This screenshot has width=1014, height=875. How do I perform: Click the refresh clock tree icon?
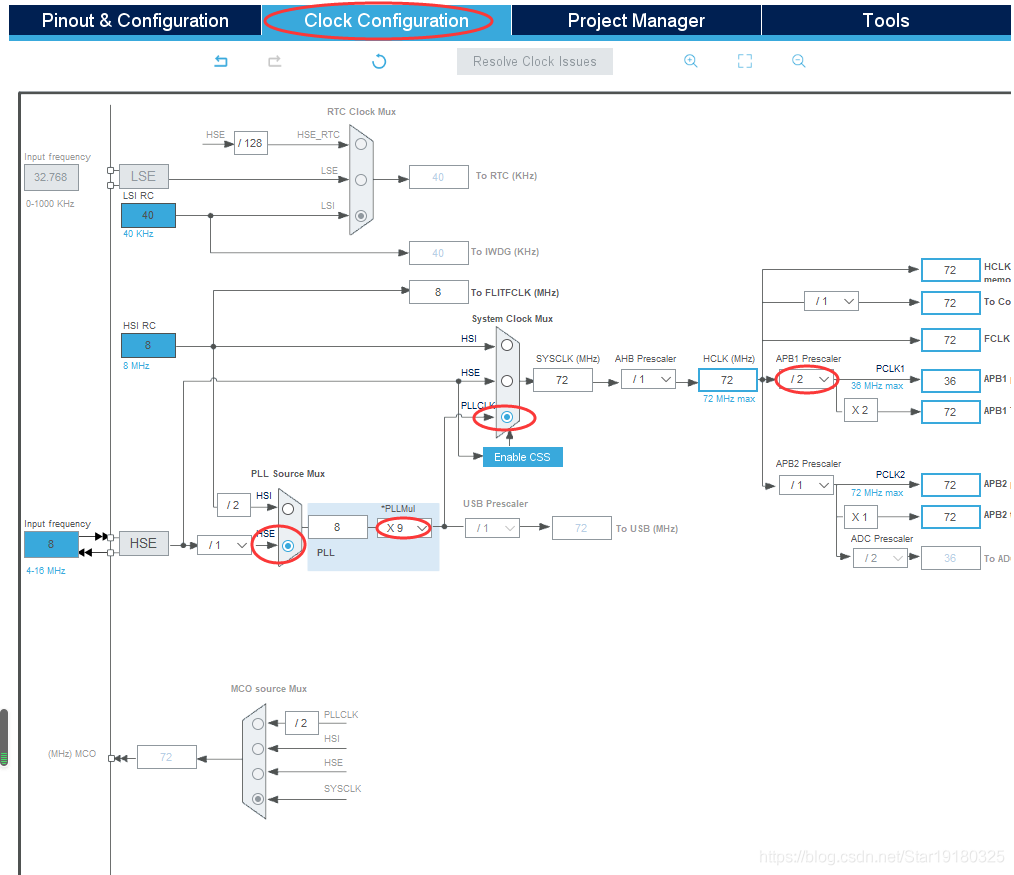coord(379,62)
